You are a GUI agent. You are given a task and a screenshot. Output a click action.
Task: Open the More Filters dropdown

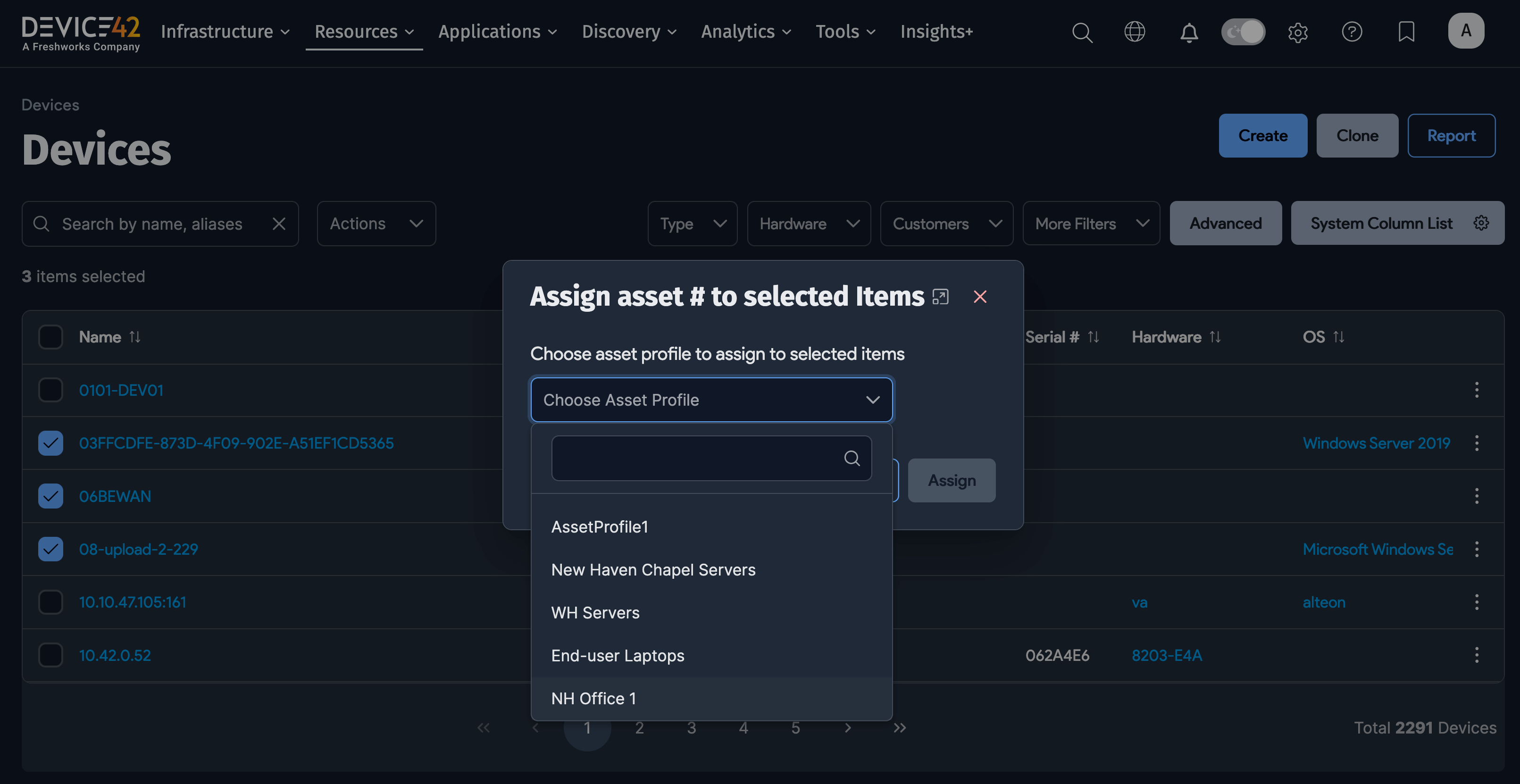point(1091,224)
